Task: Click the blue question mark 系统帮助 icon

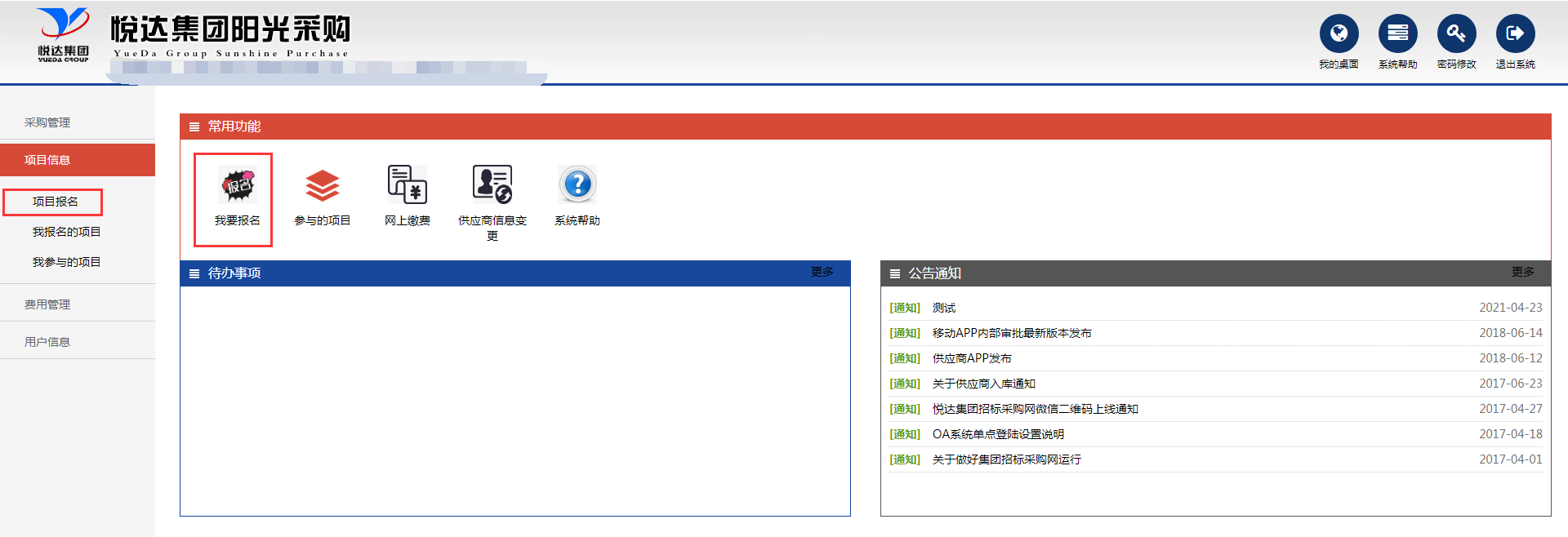Action: click(x=577, y=184)
